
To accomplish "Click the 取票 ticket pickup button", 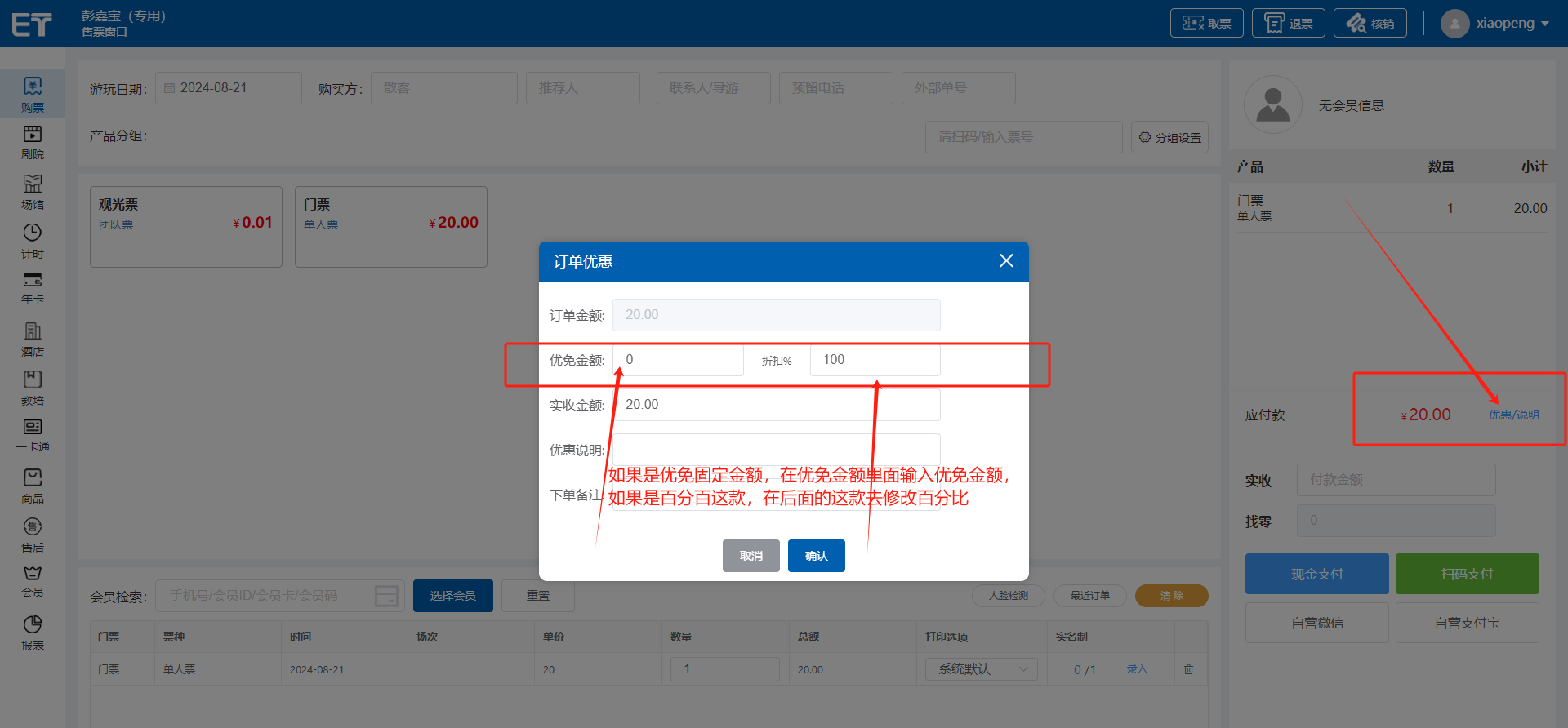I will tap(1206, 24).
